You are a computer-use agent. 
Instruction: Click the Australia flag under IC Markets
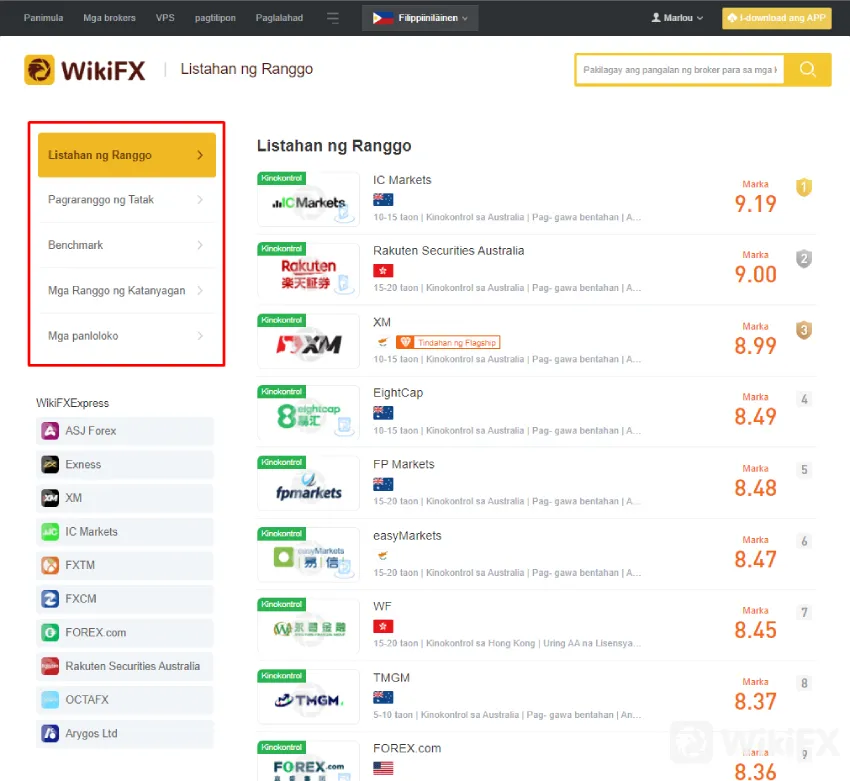(383, 200)
